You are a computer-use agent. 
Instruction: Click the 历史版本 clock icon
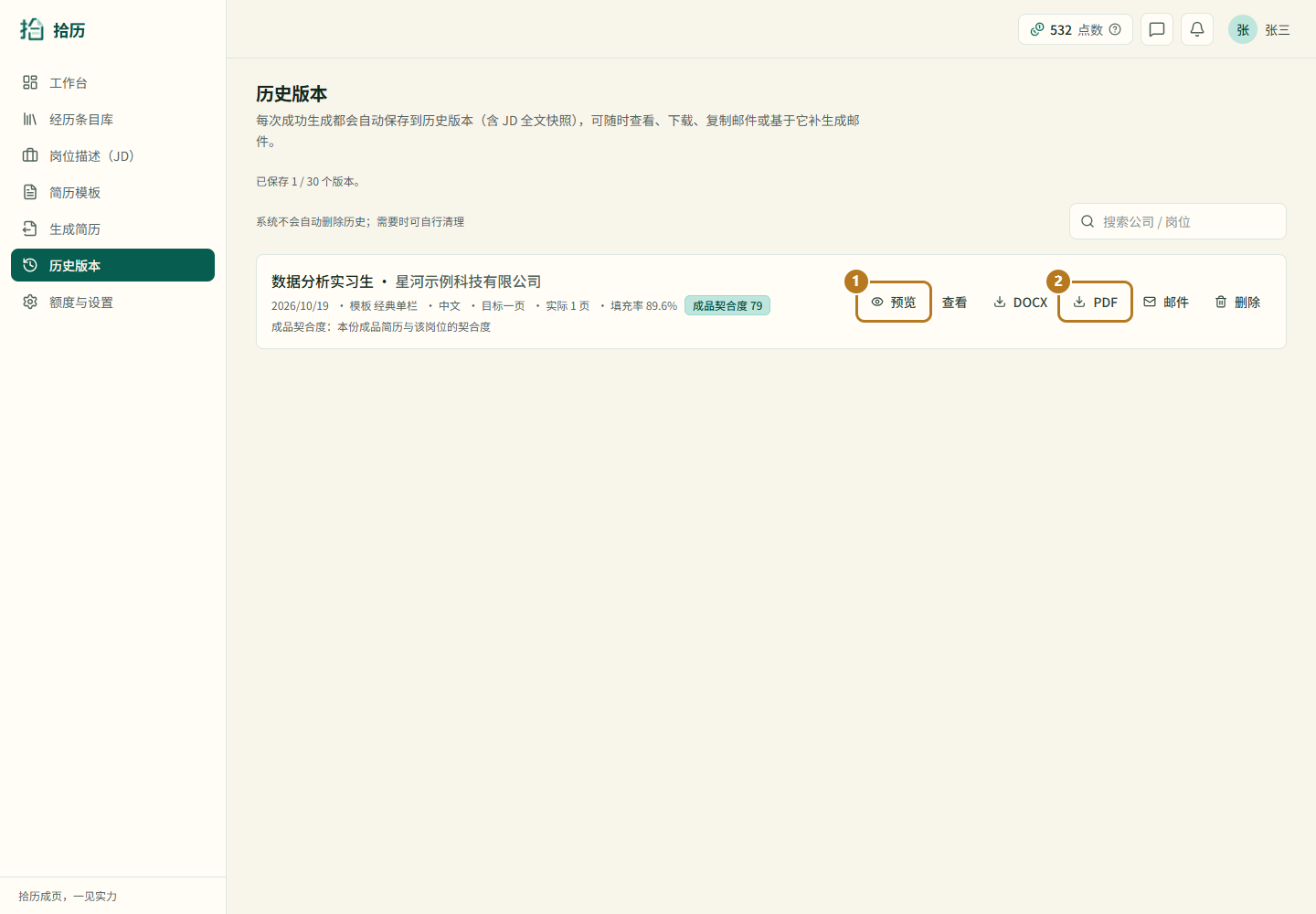click(x=30, y=265)
